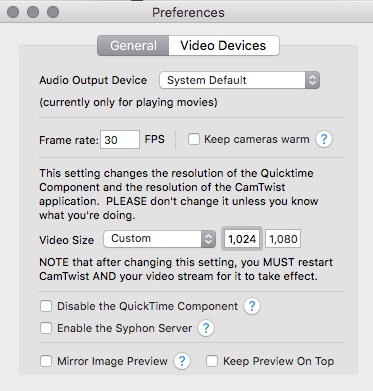Switch to the Video Devices tab
This screenshot has height=391, width=373.
pos(224,46)
